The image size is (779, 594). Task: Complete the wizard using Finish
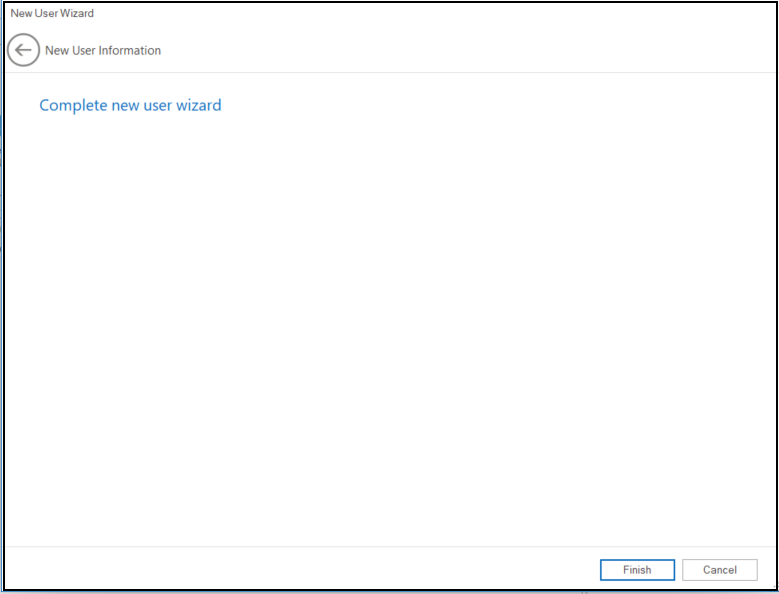[x=637, y=570]
